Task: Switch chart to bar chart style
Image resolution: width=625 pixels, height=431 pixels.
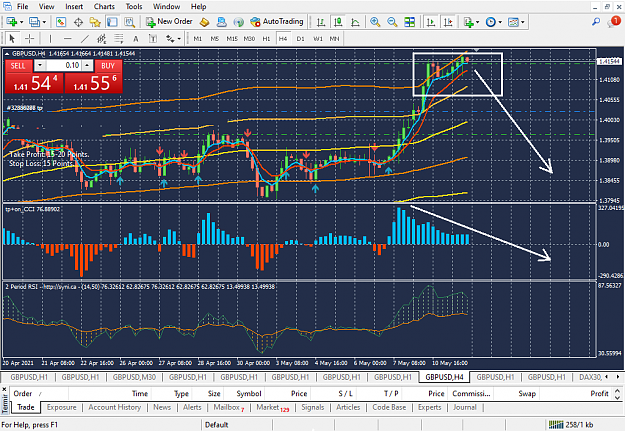Action: [x=321, y=22]
